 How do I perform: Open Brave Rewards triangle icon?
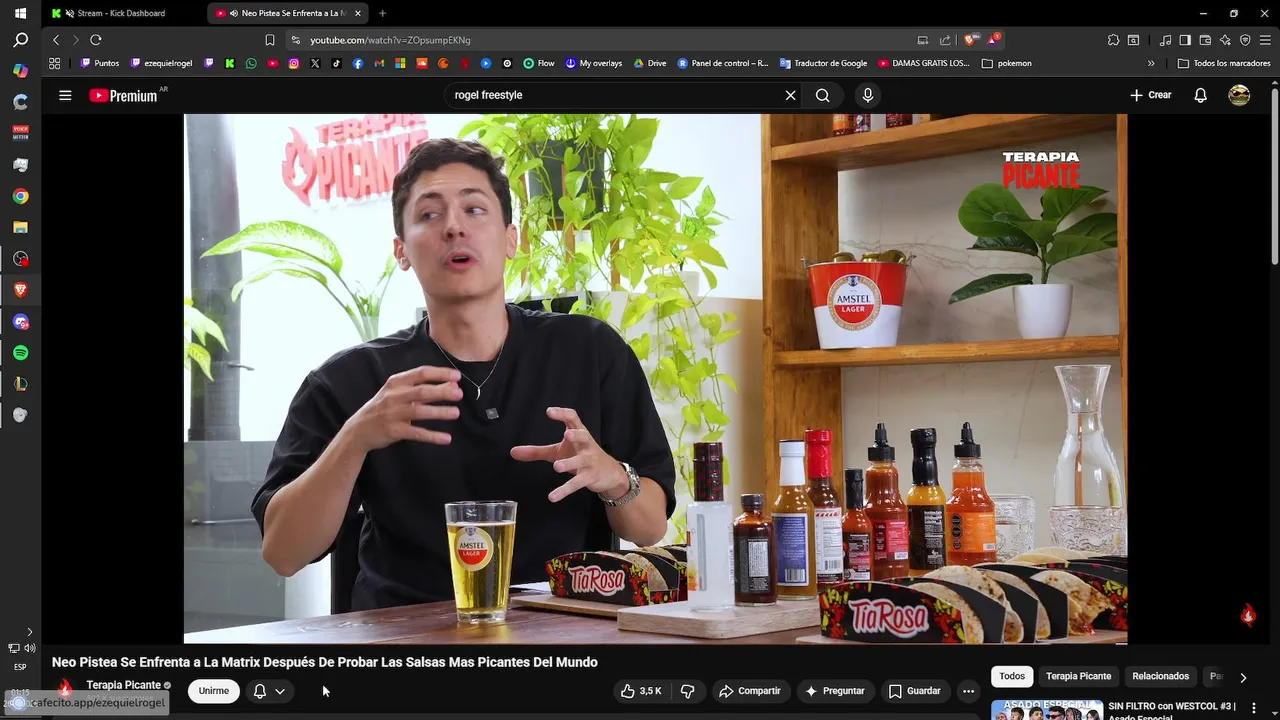point(993,40)
